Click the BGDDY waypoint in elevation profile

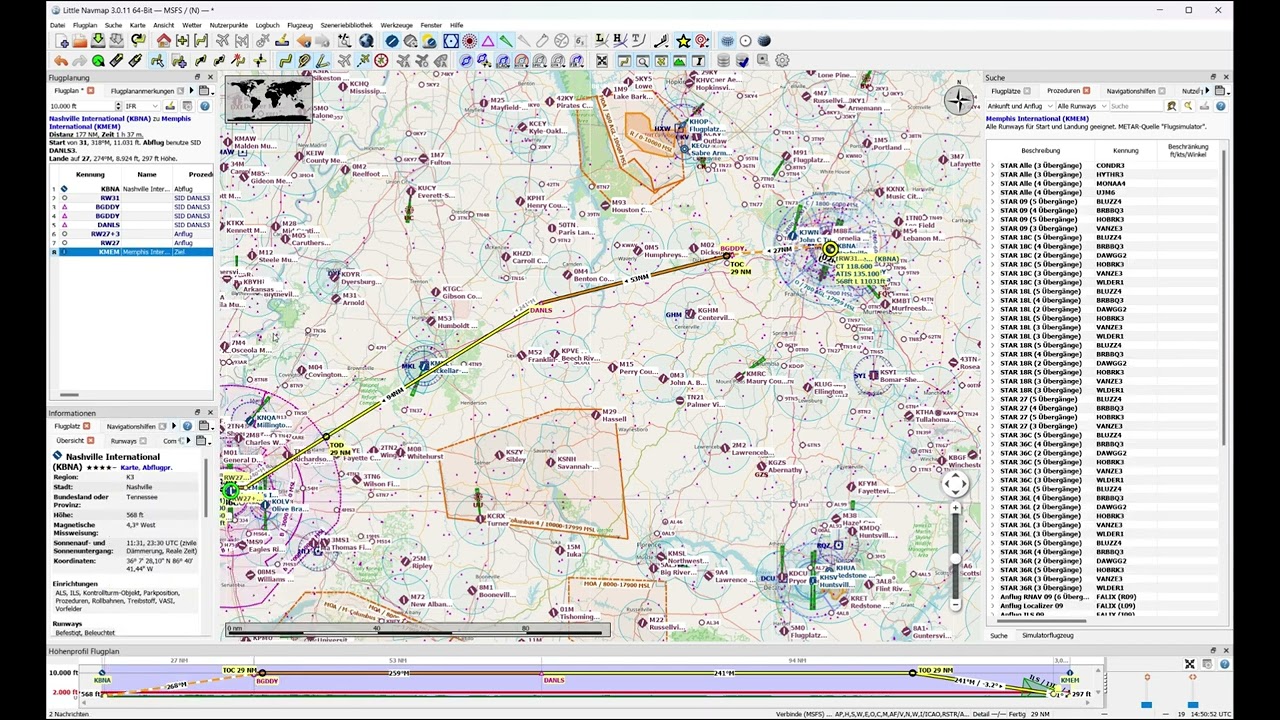click(x=267, y=681)
